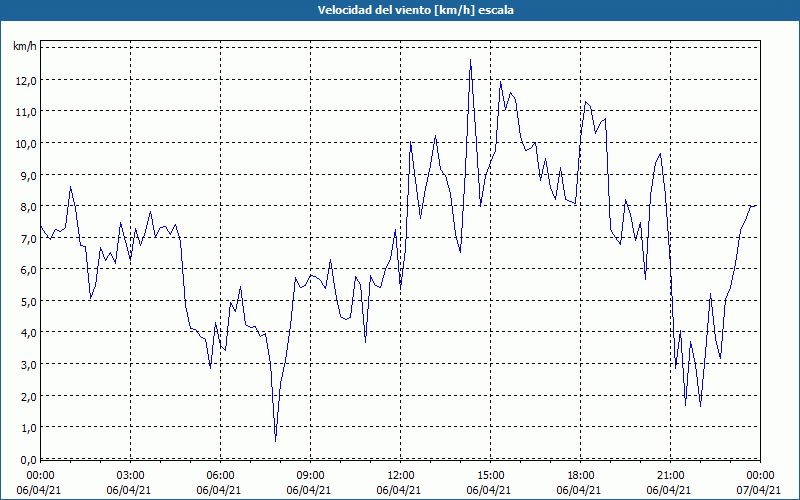Select the "15:00" time label
Image resolution: width=800 pixels, height=500 pixels.
(x=491, y=476)
